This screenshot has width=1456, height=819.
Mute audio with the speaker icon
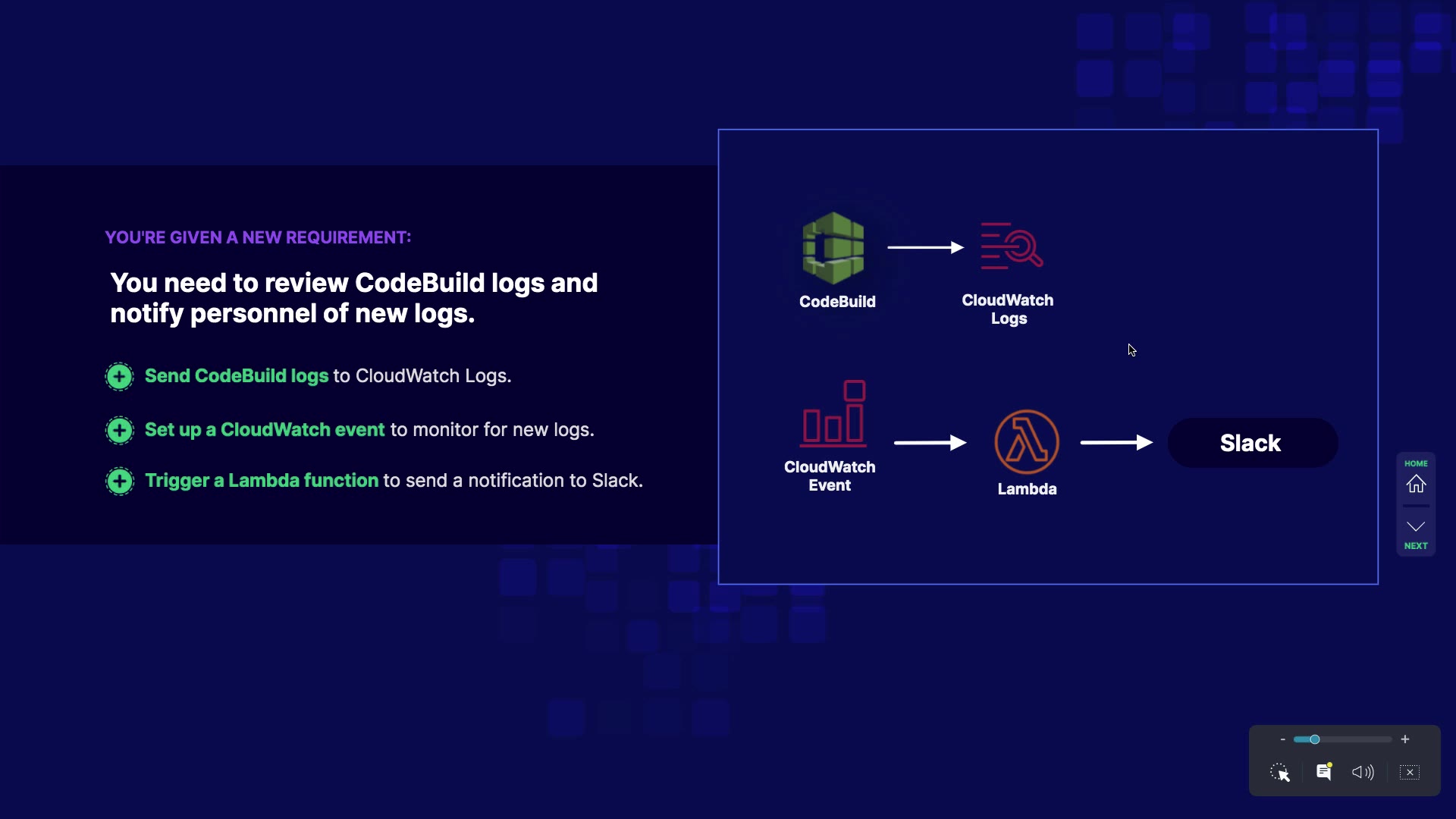tap(1363, 772)
